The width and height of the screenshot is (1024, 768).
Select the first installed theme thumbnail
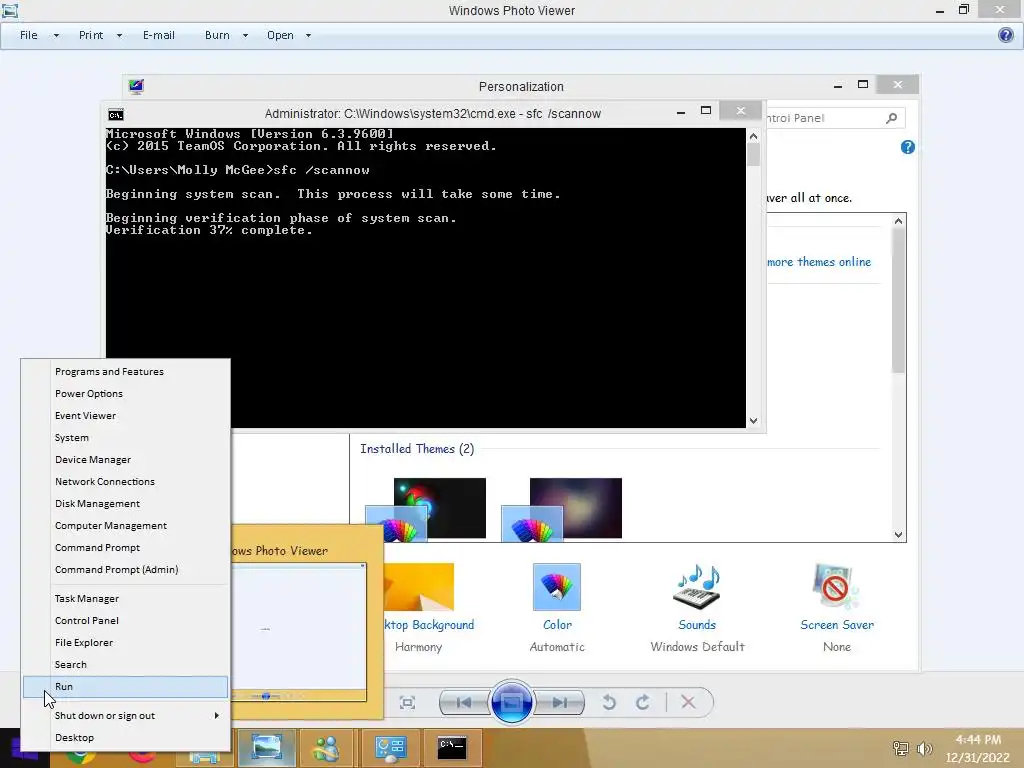(425, 509)
